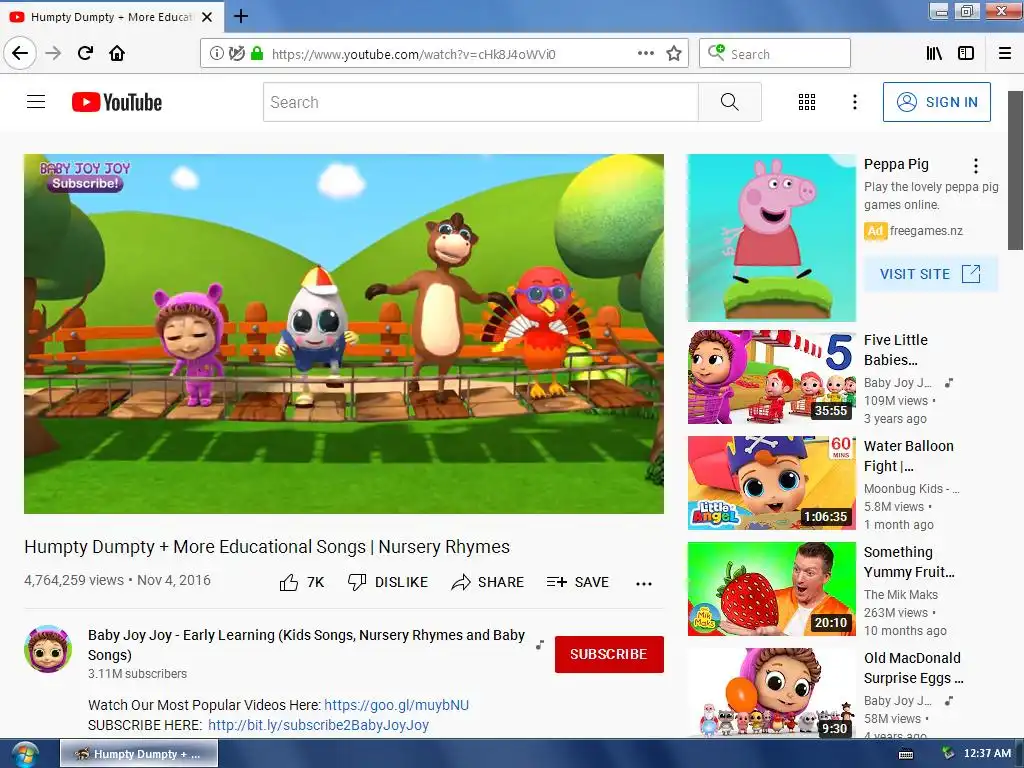The width and height of the screenshot is (1024, 768).
Task: Open more actions dots beside SAVE
Action: pyautogui.click(x=644, y=583)
